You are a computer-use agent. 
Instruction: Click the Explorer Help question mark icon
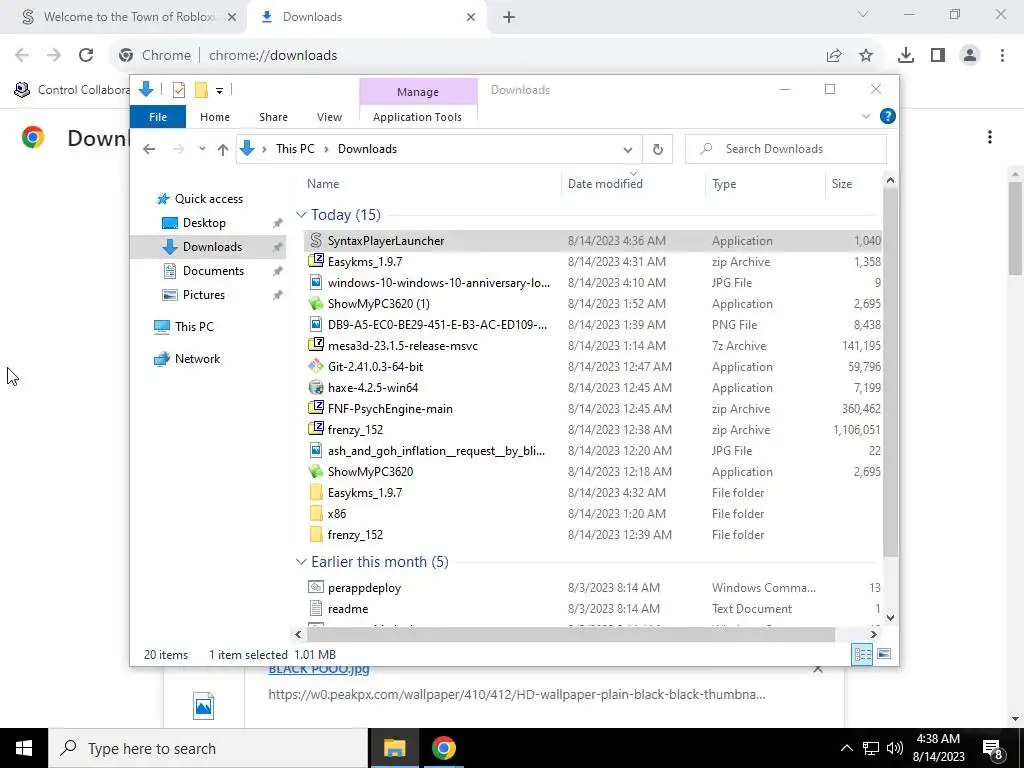tap(888, 116)
